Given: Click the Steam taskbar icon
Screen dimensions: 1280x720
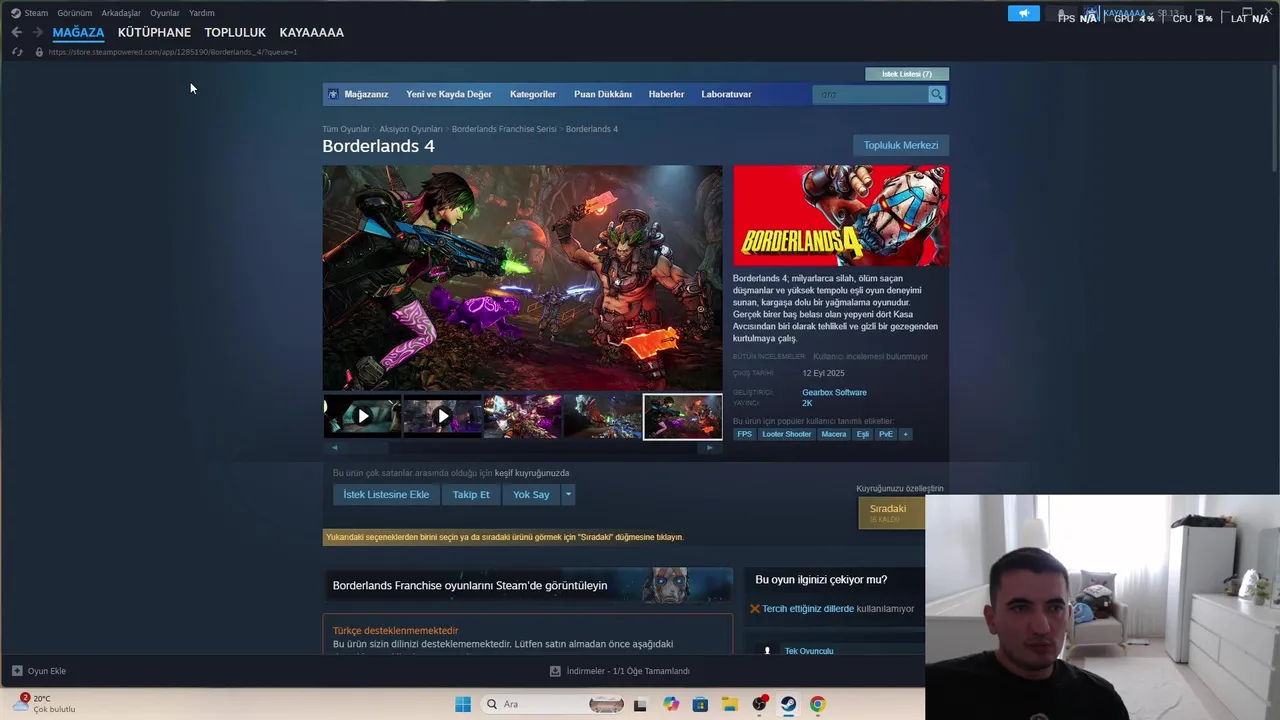Looking at the screenshot, I should click(x=789, y=704).
